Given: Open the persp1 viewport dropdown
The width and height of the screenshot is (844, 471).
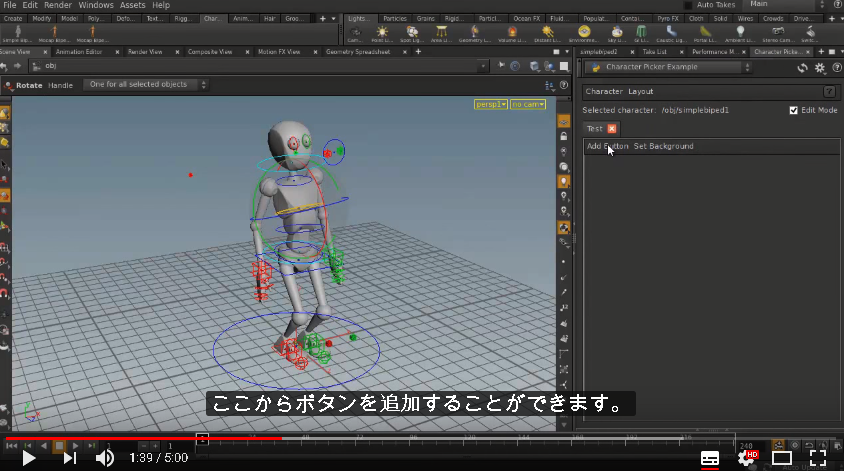Looking at the screenshot, I should [x=490, y=104].
